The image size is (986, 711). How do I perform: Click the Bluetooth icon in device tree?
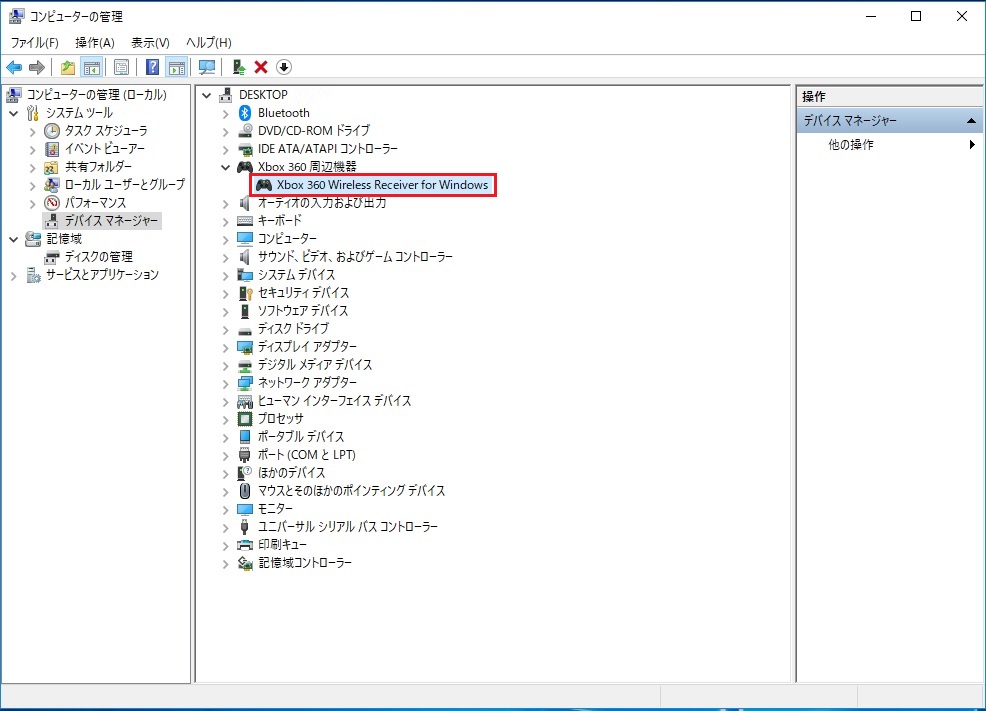(x=245, y=113)
